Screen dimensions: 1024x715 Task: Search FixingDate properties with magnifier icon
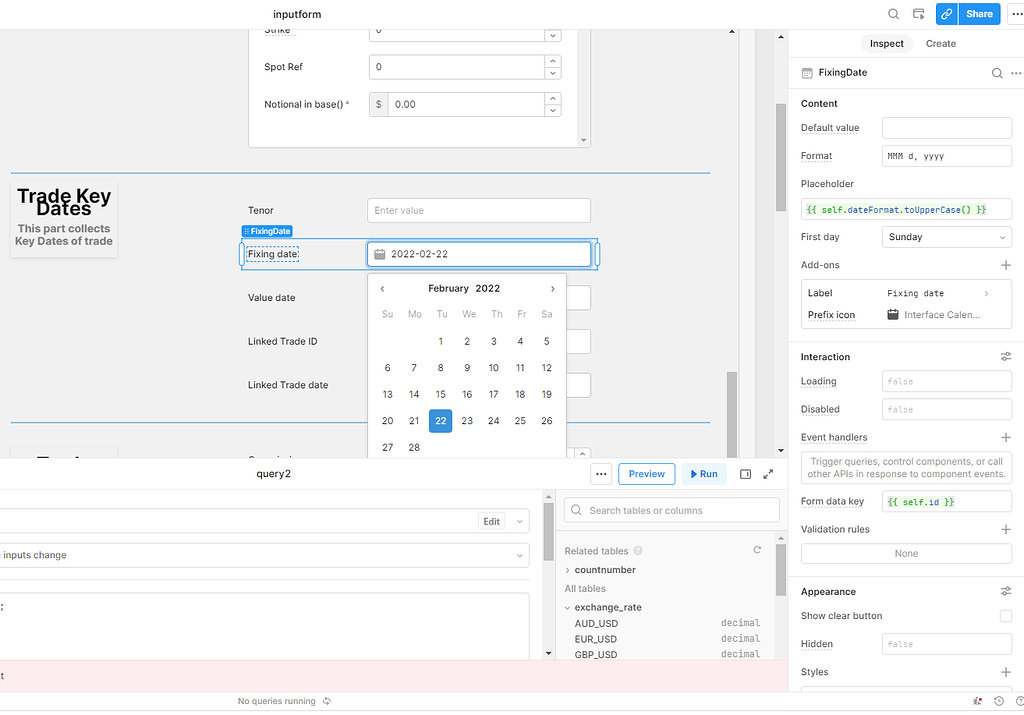pyautogui.click(x=997, y=72)
